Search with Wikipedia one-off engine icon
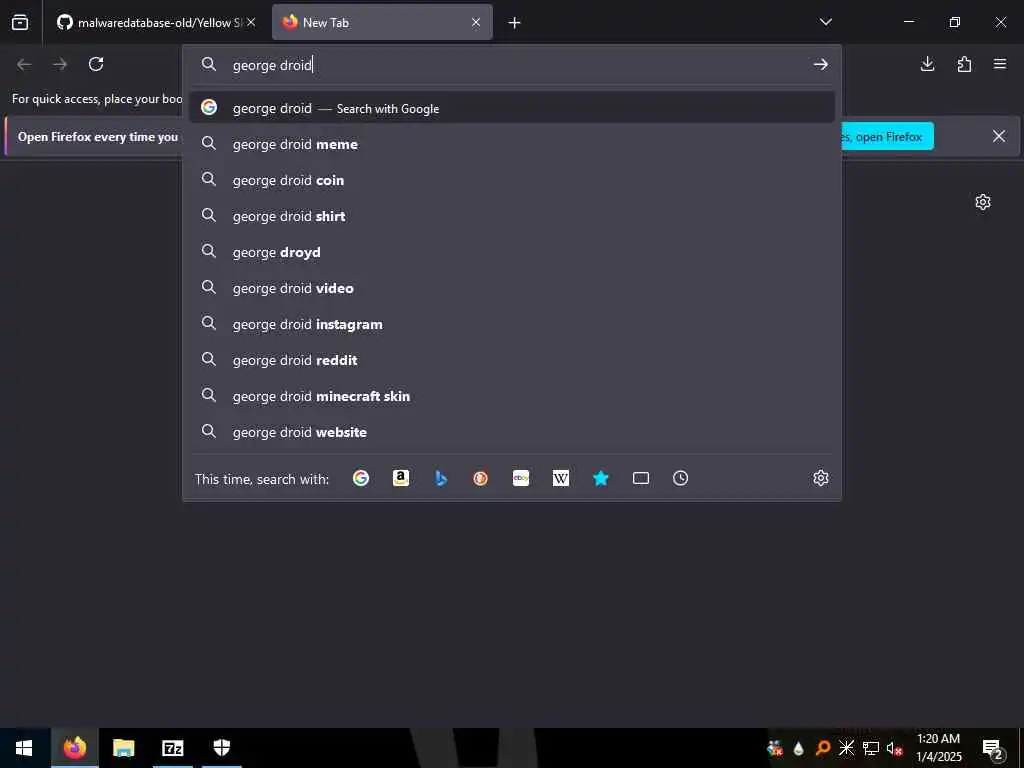1024x768 pixels. coord(560,478)
